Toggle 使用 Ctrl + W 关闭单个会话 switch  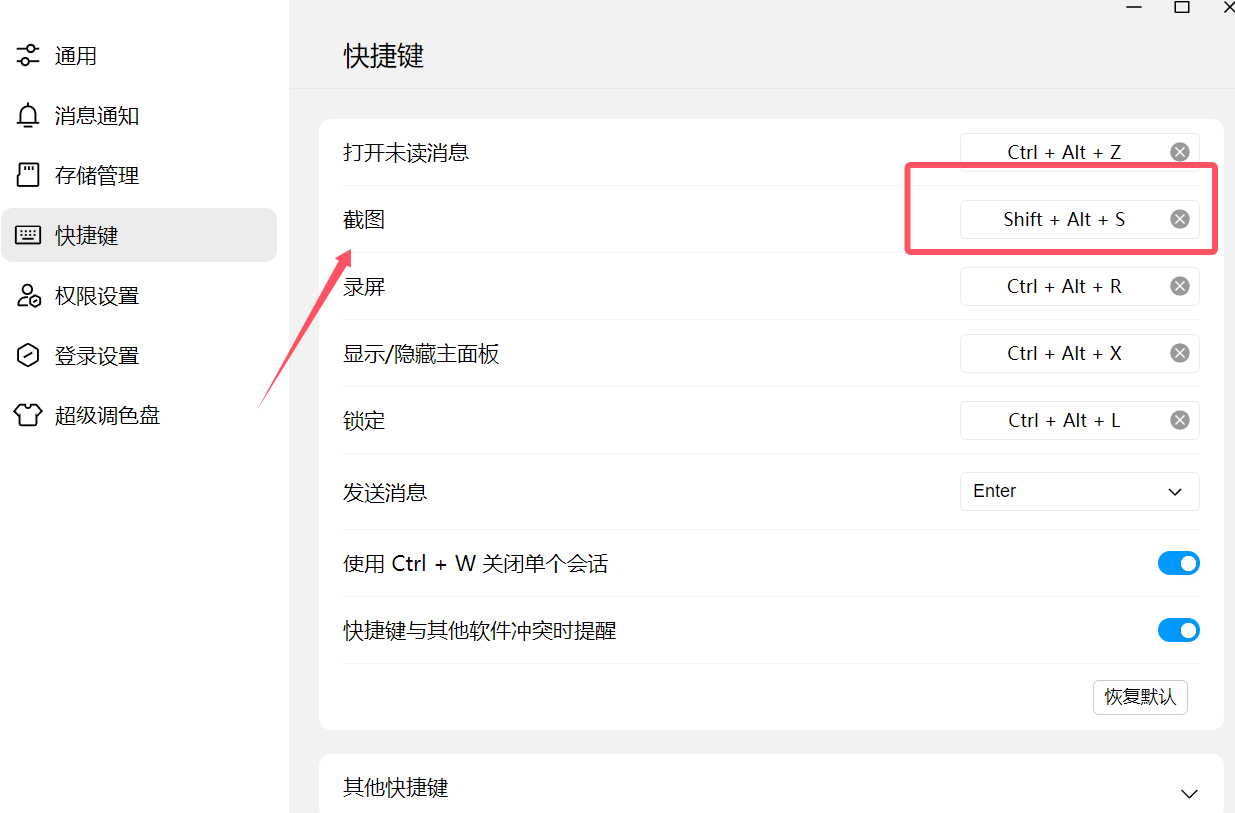coord(1178,563)
